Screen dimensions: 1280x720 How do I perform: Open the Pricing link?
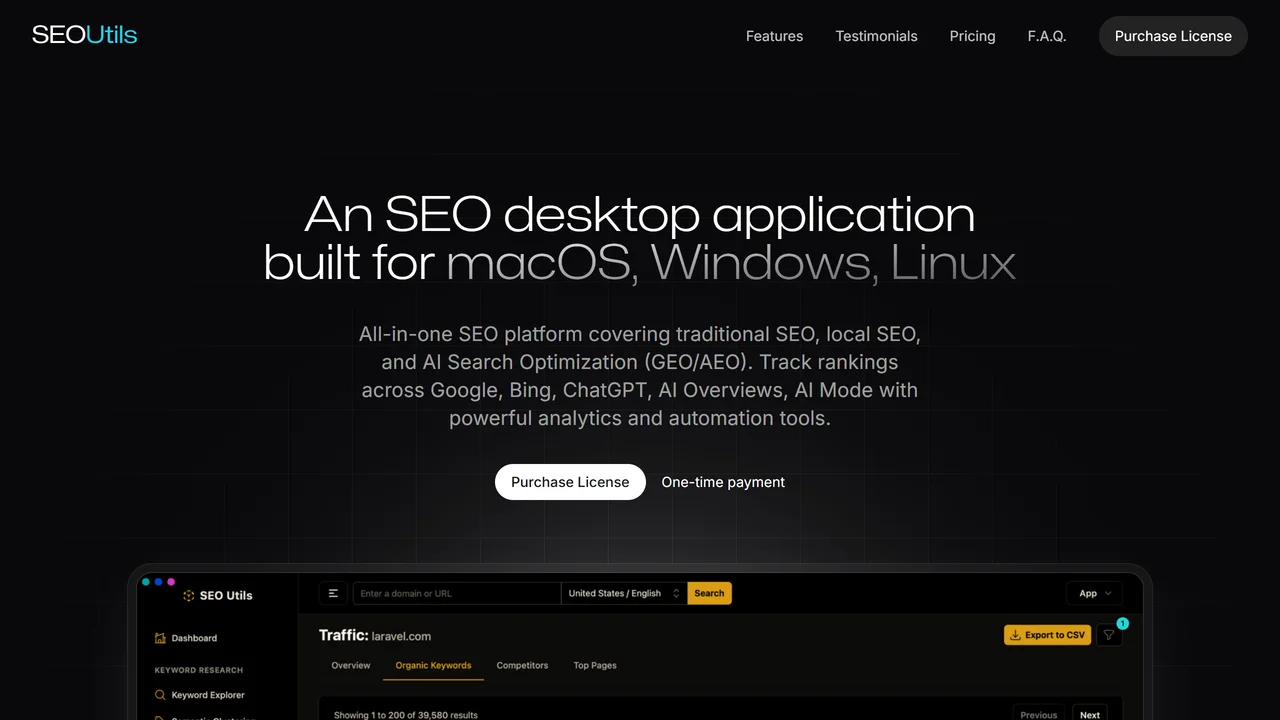pos(972,36)
